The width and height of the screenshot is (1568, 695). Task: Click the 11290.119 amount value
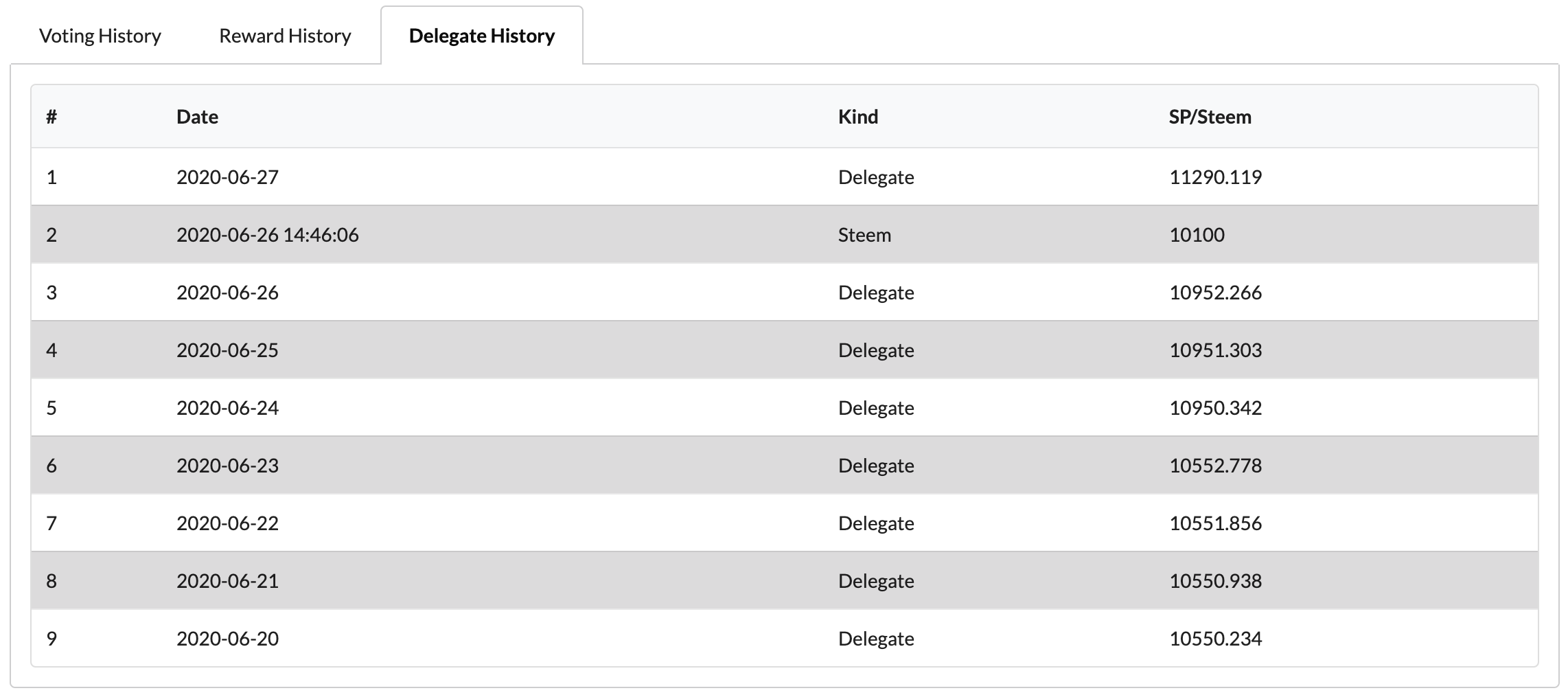coord(1215,177)
